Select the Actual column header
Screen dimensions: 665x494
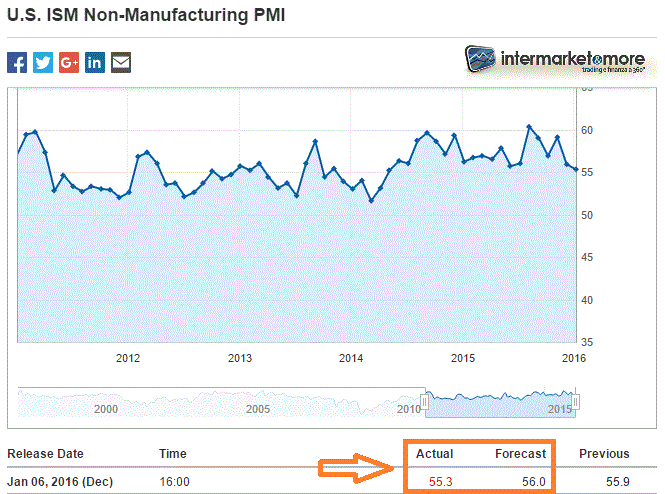434,454
